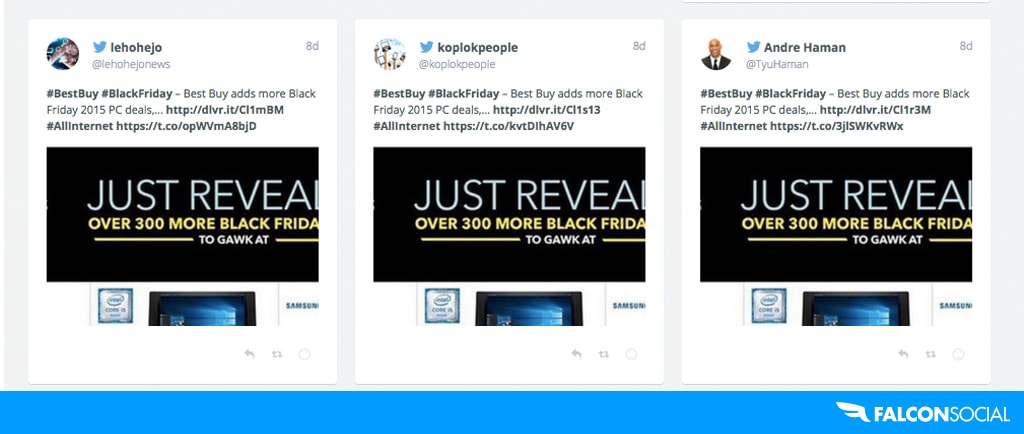Screen dimensions: 1024x434
Task: Click the circle icon on koplokpeople's tweet
Action: coord(632,354)
